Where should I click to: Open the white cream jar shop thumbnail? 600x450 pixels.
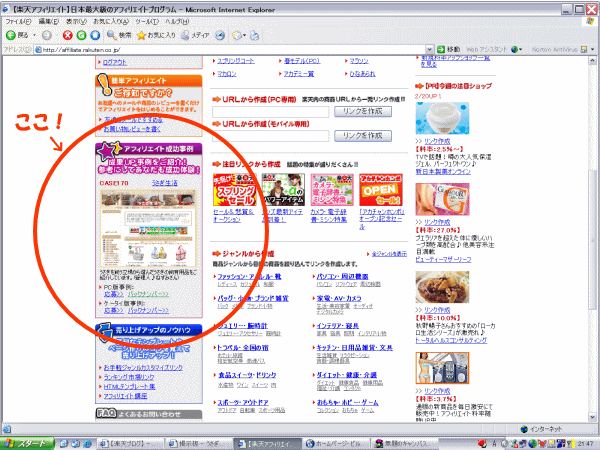click(442, 118)
